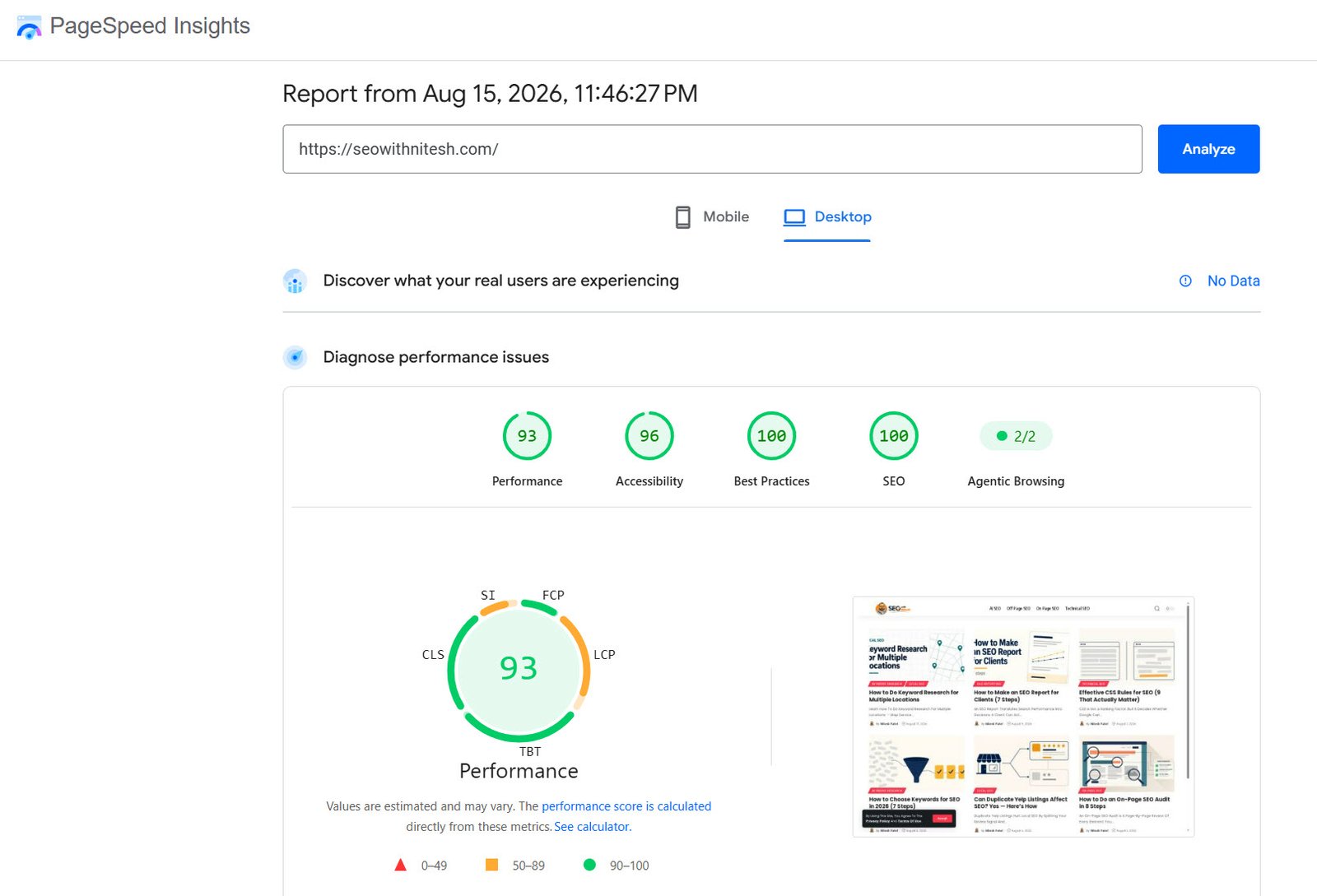The height and width of the screenshot is (896, 1317).
Task: Click the Analyze button
Action: click(x=1208, y=149)
